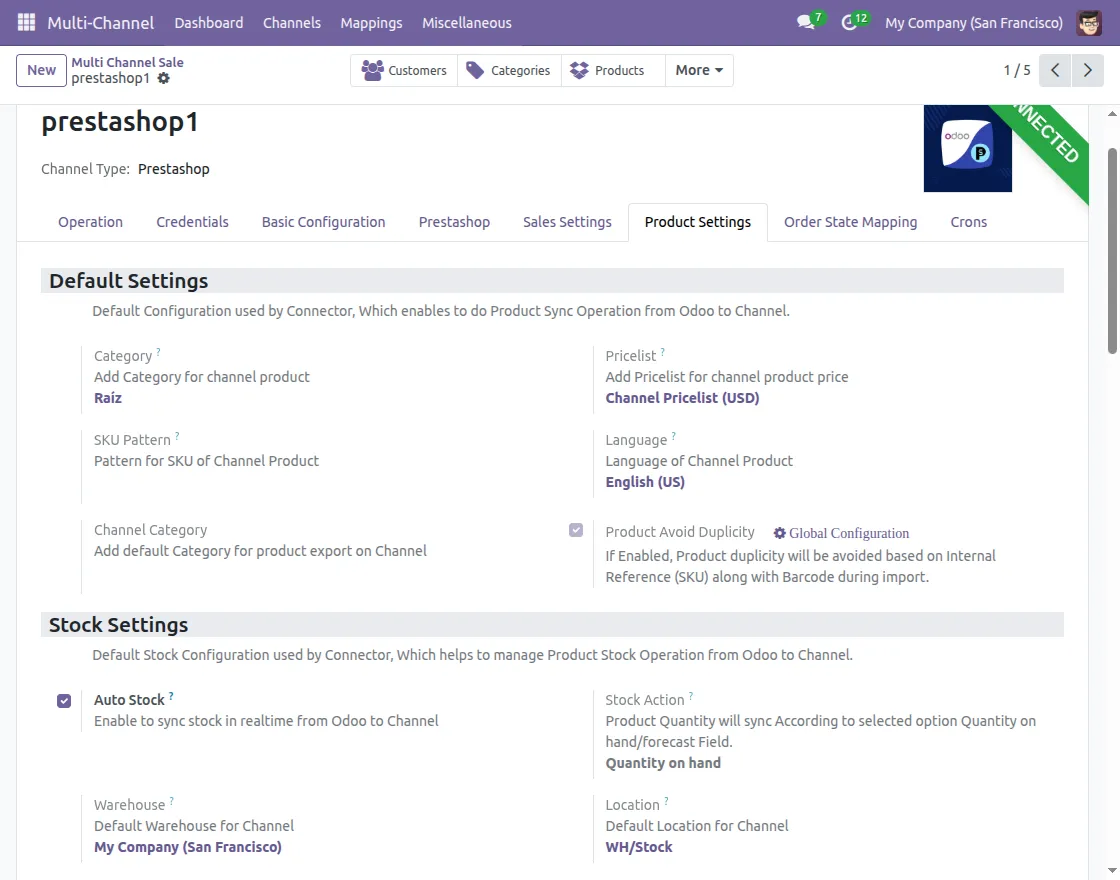
Task: Open the apps grid menu
Action: pyautogui.click(x=25, y=22)
